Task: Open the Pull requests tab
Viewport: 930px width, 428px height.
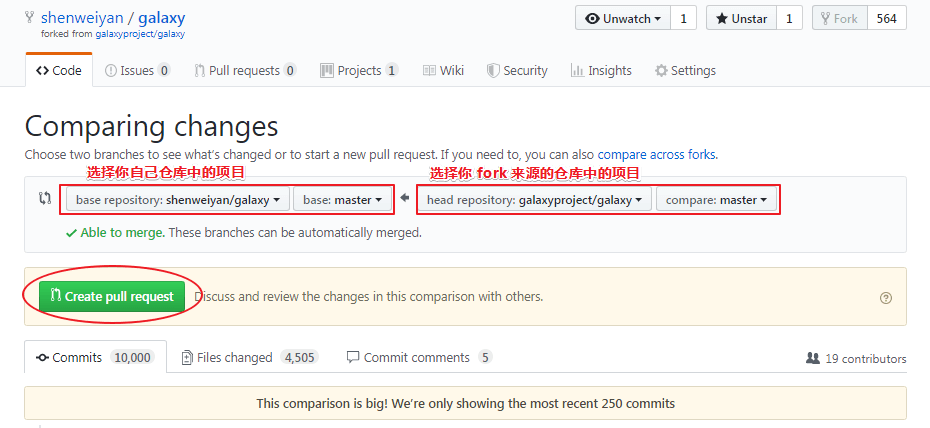Action: coord(245,71)
